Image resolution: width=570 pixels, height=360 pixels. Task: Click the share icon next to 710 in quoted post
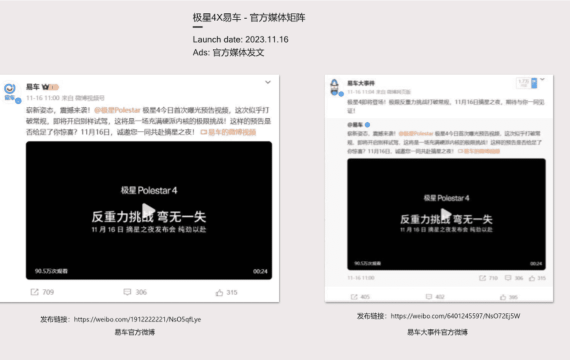coord(482,278)
